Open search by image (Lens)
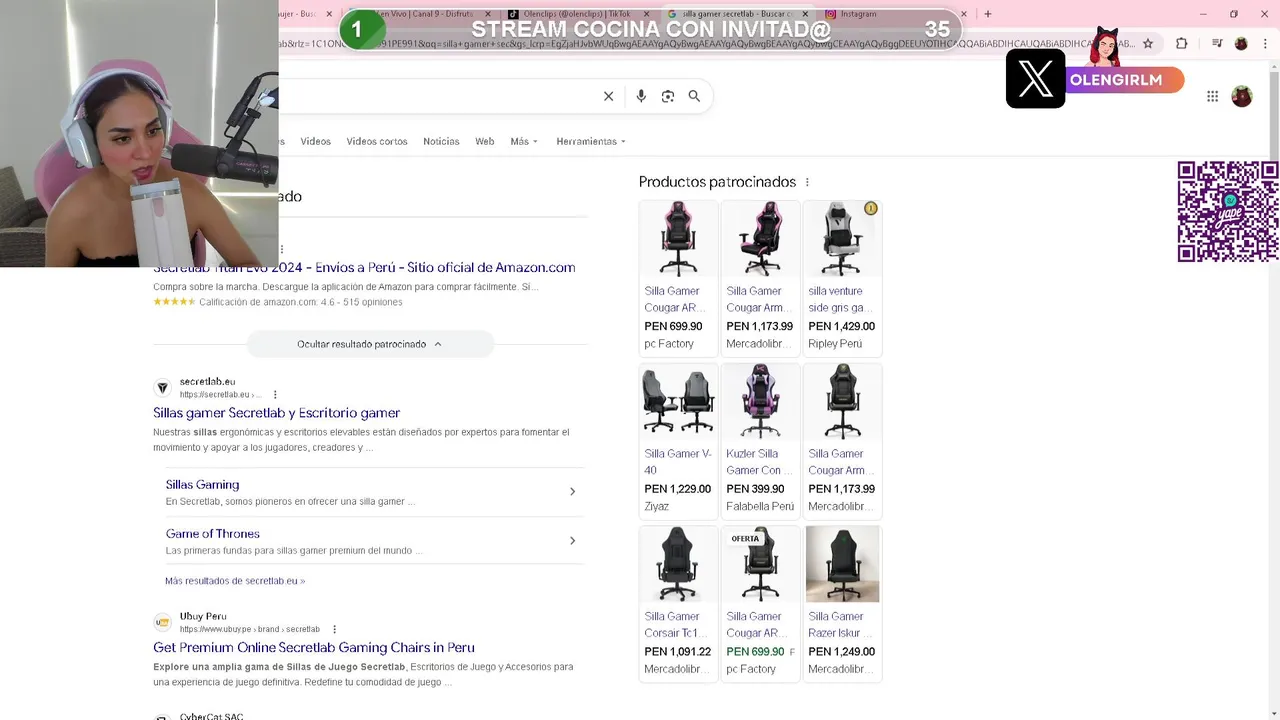This screenshot has width=1280, height=720. [x=668, y=96]
